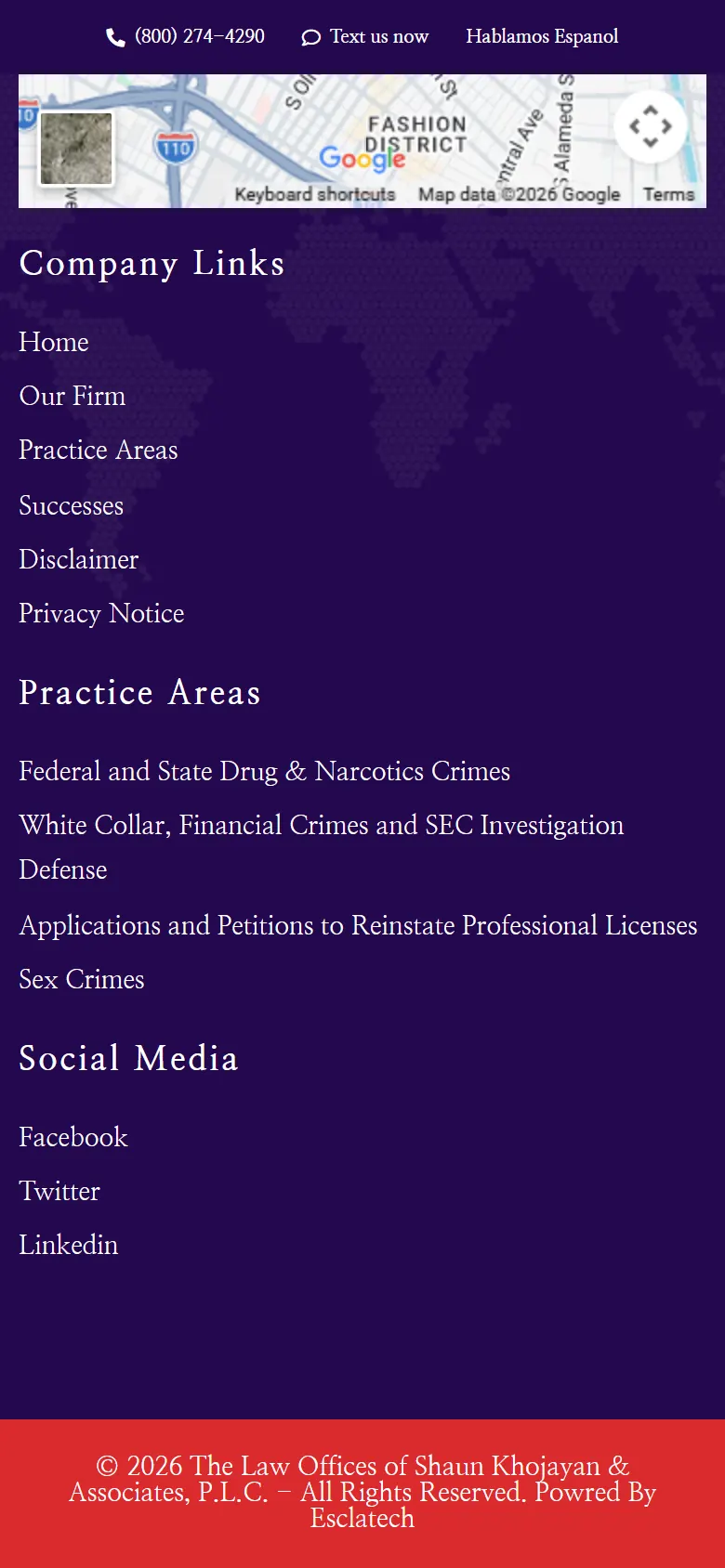725x1568 pixels.
Task: Open Applications and Petitions to Reinstate Licenses
Action: (x=359, y=925)
